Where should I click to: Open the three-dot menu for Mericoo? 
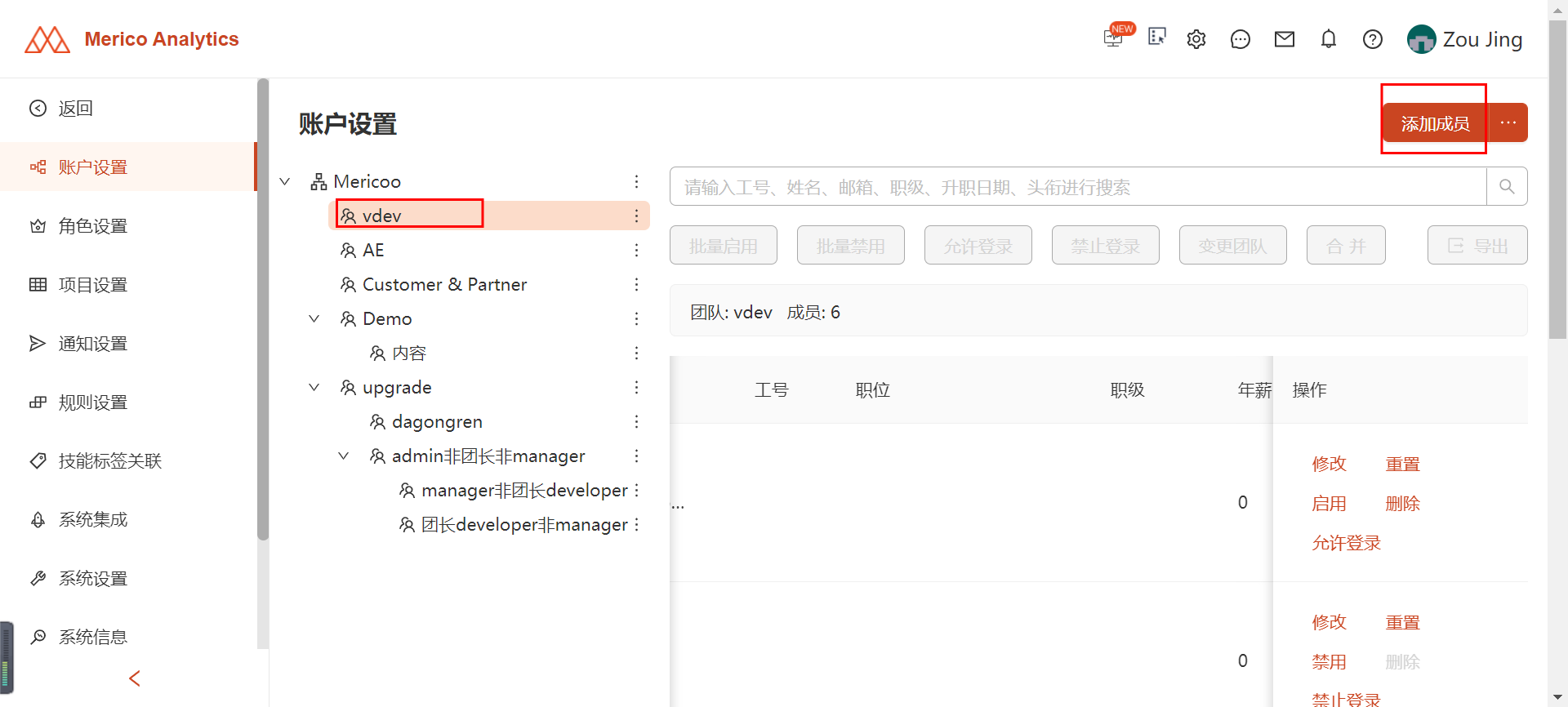point(636,181)
